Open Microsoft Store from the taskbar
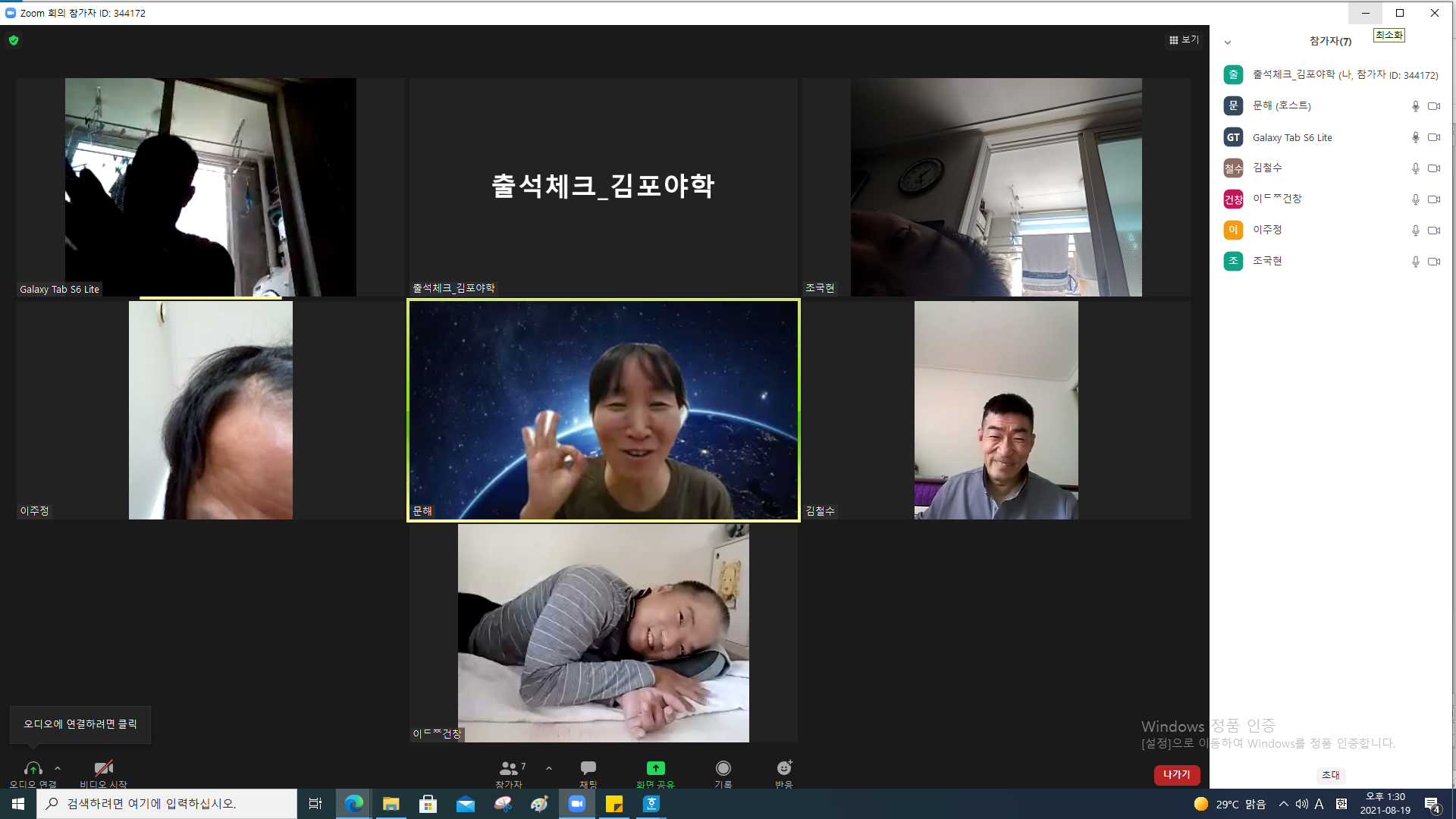Viewport: 1456px width, 819px height. (x=428, y=804)
